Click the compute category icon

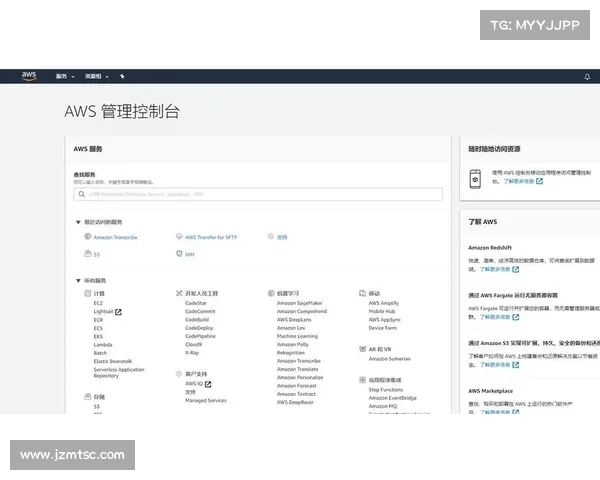(x=88, y=293)
